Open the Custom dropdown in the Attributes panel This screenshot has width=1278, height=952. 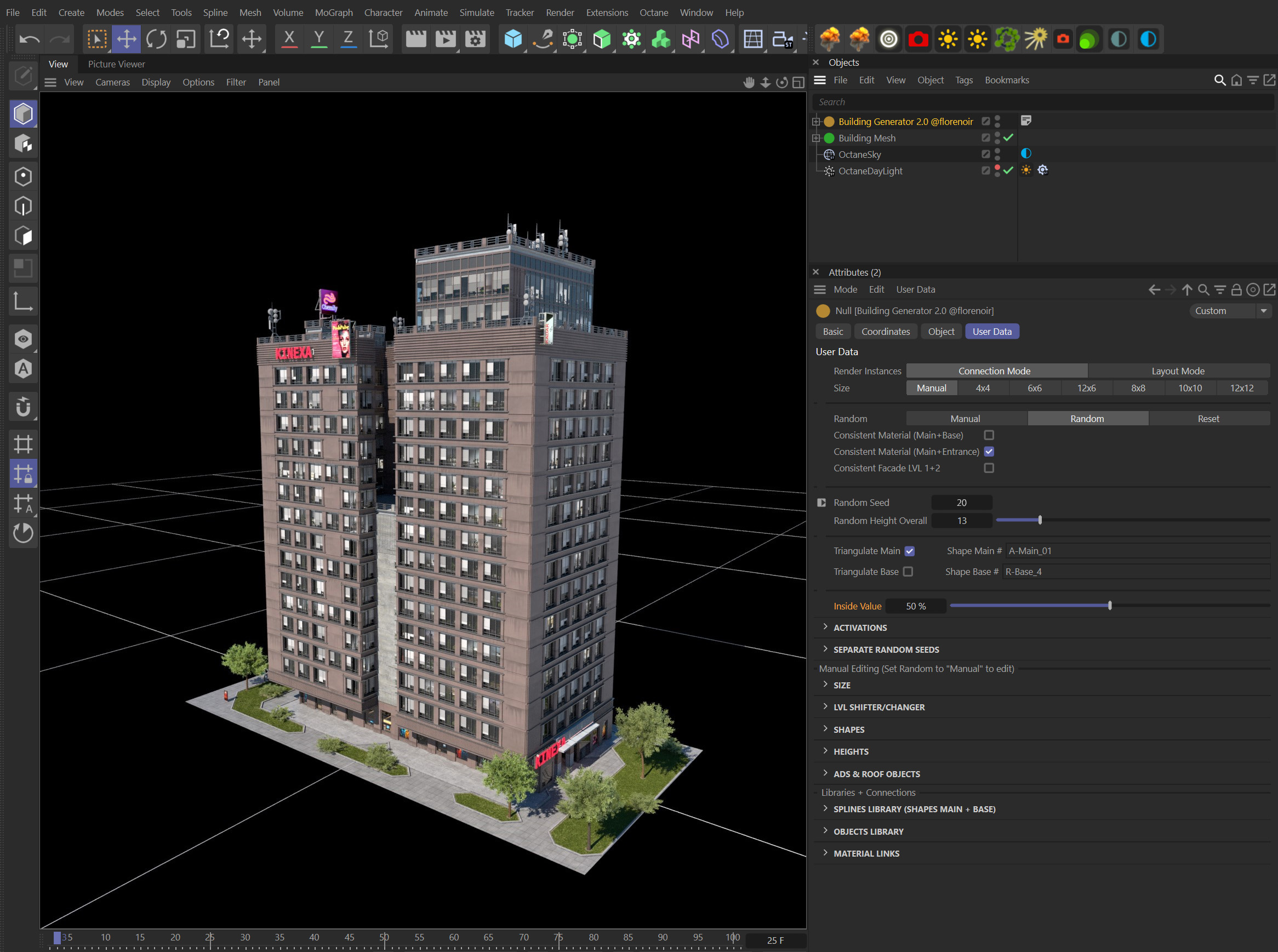pos(1230,311)
